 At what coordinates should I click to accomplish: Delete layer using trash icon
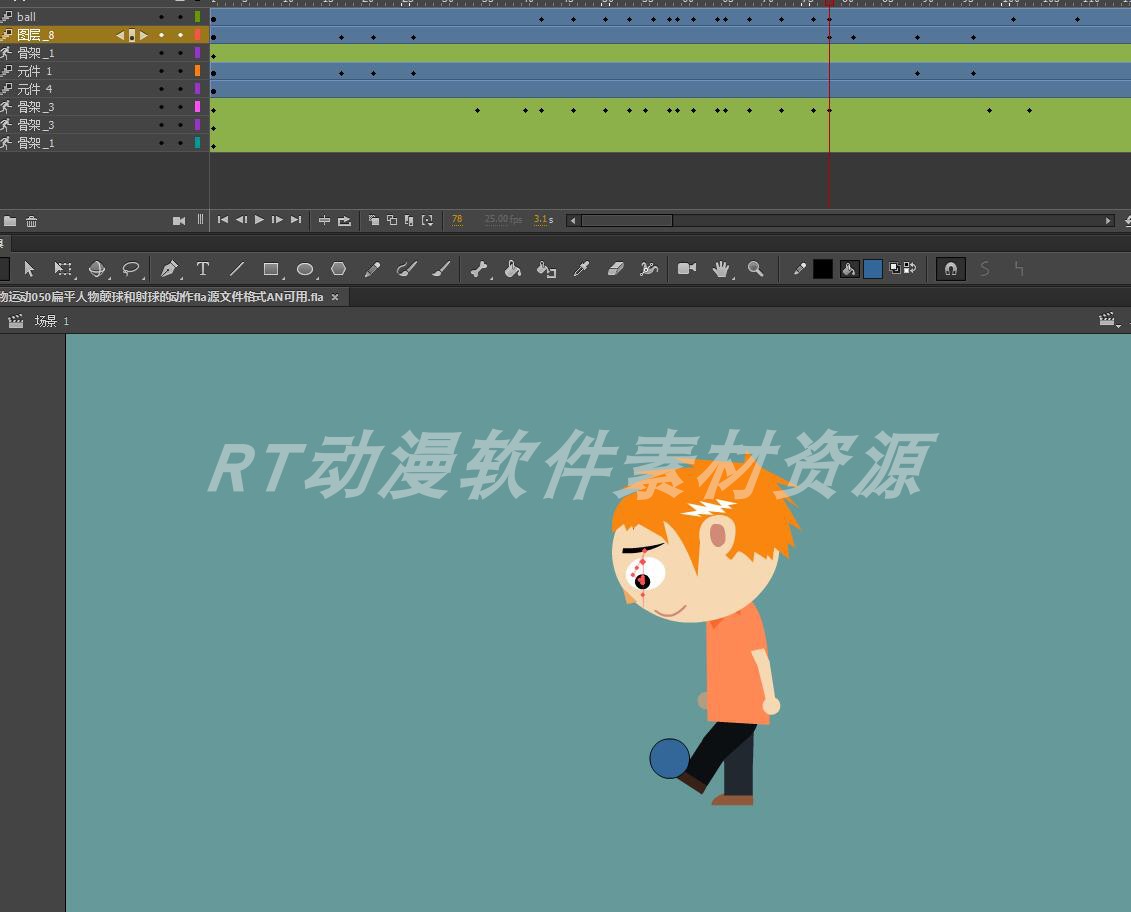coord(32,221)
